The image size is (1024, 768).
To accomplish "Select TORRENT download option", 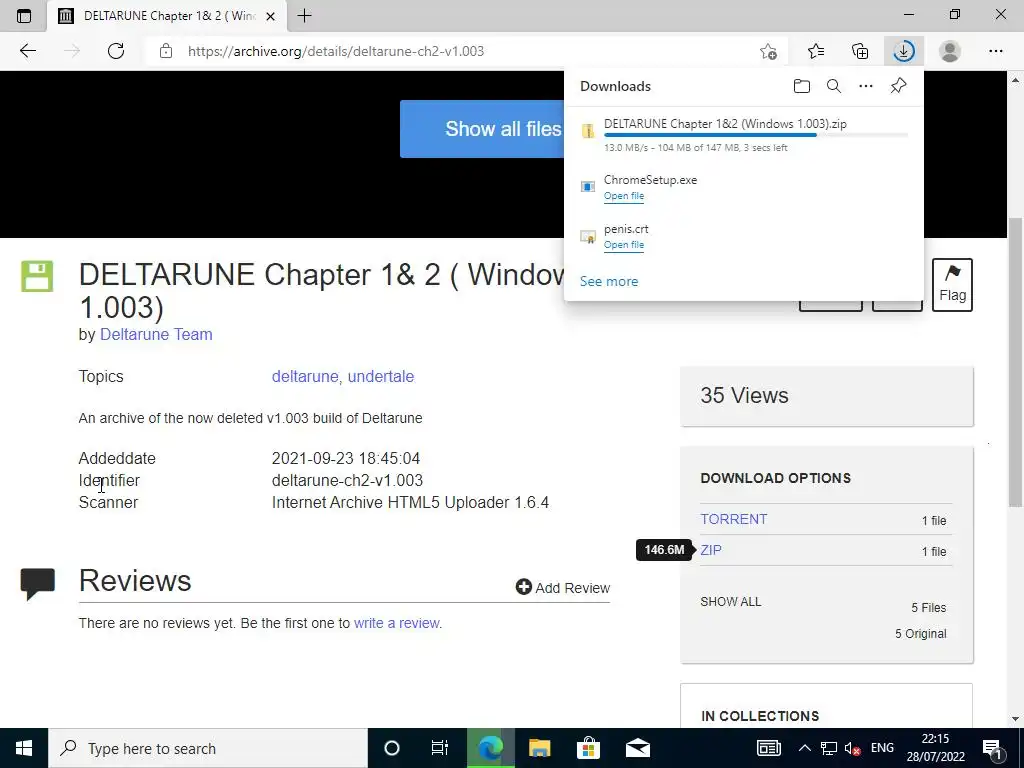I will pos(733,519).
